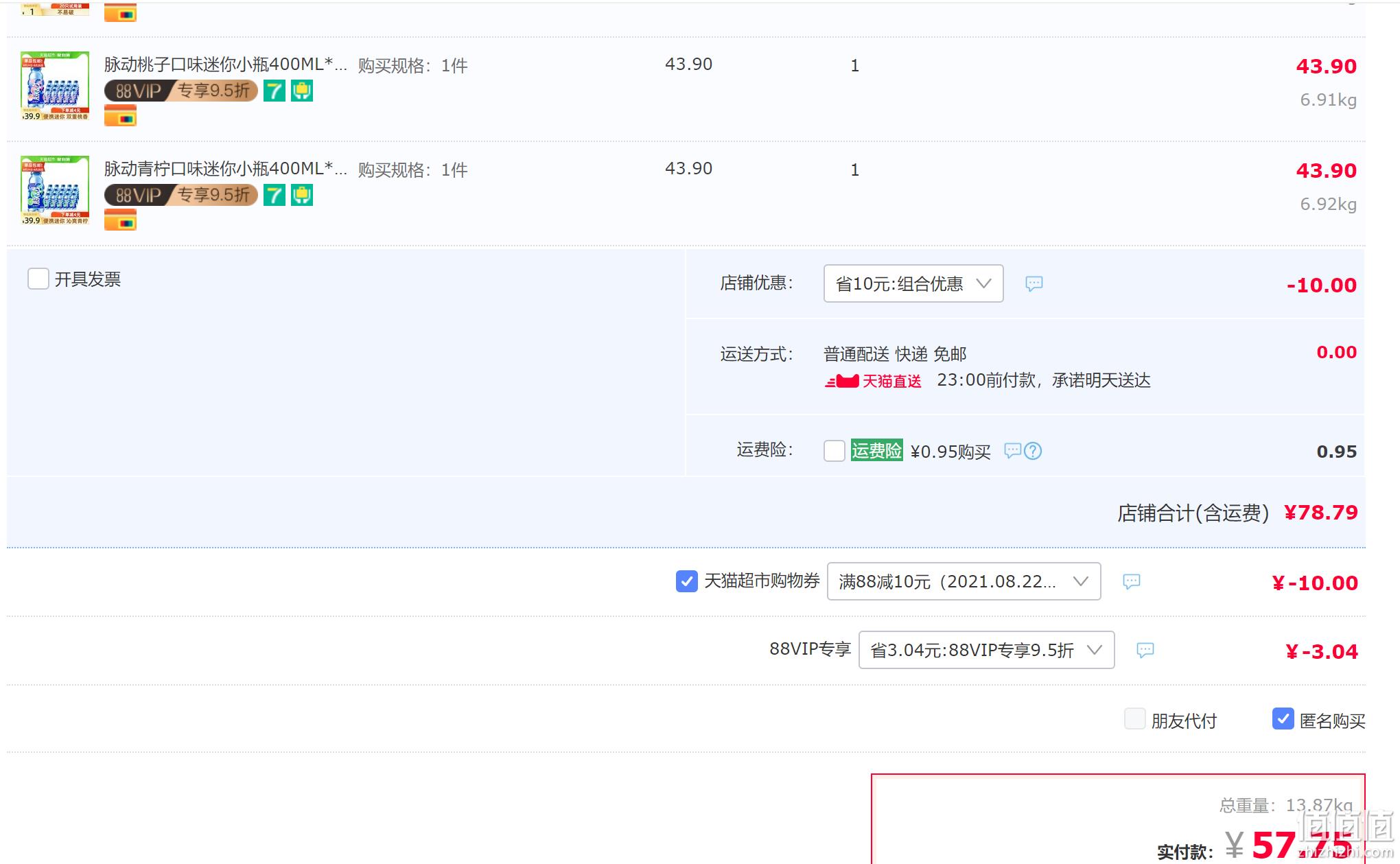Click the ¥-3.04 88VIP discount amount

tap(1322, 651)
